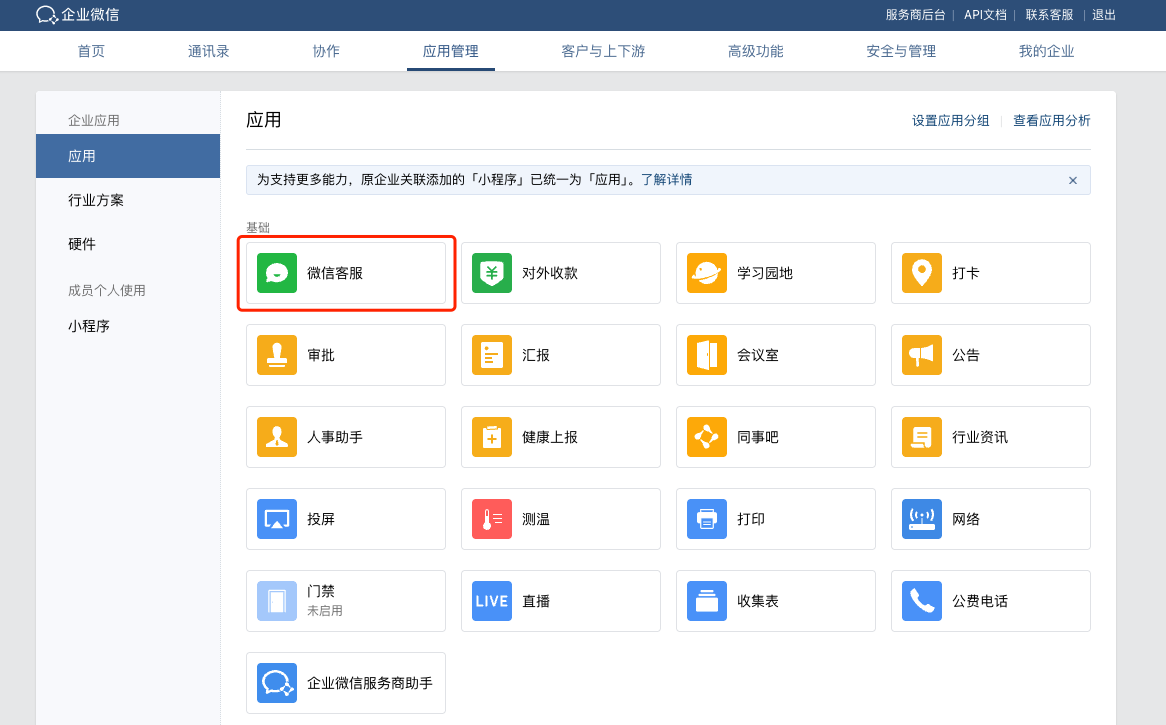
Task: Click the 联系客服 link
Action: (x=1049, y=15)
